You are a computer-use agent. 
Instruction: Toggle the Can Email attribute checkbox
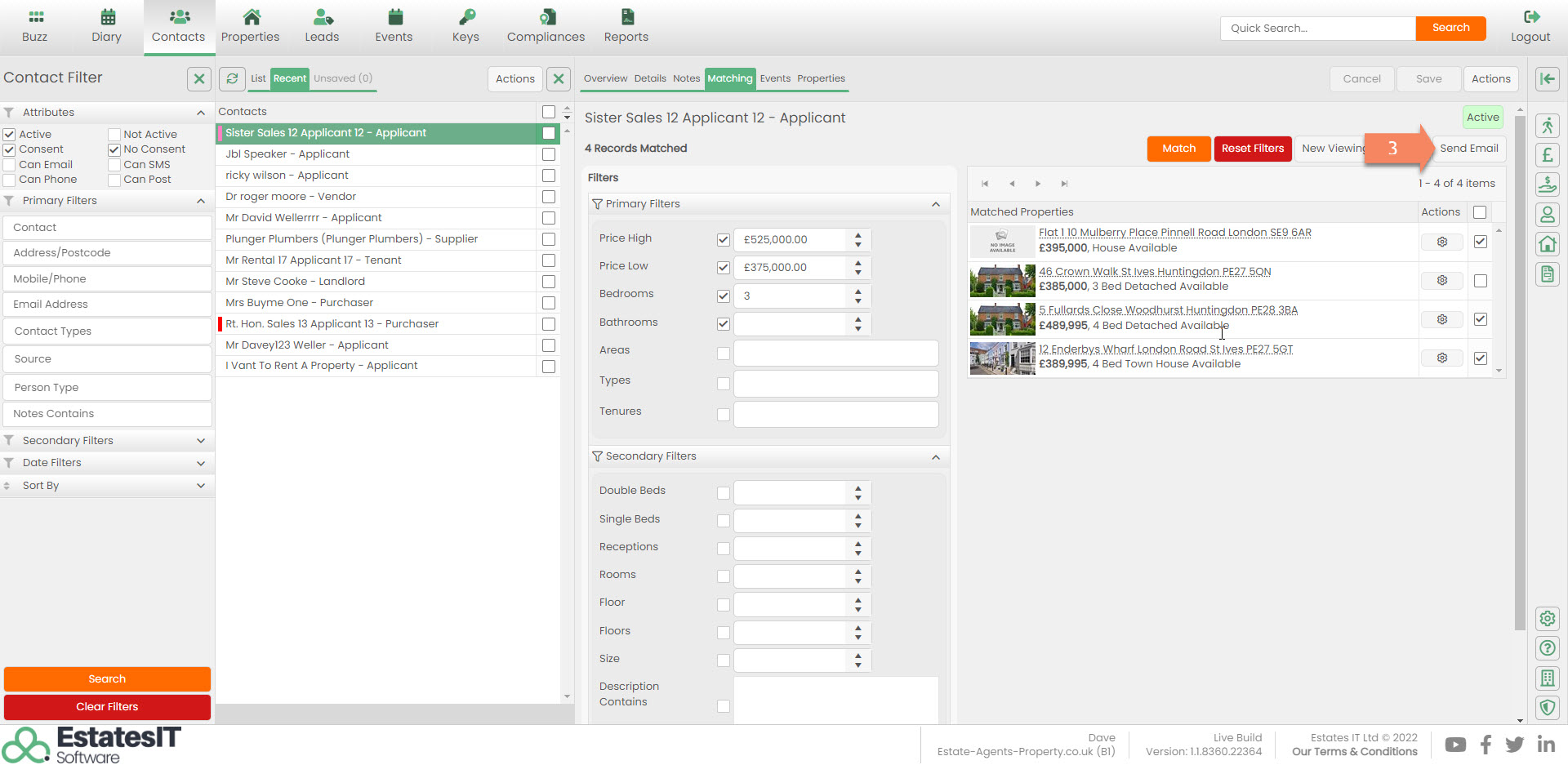10,165
